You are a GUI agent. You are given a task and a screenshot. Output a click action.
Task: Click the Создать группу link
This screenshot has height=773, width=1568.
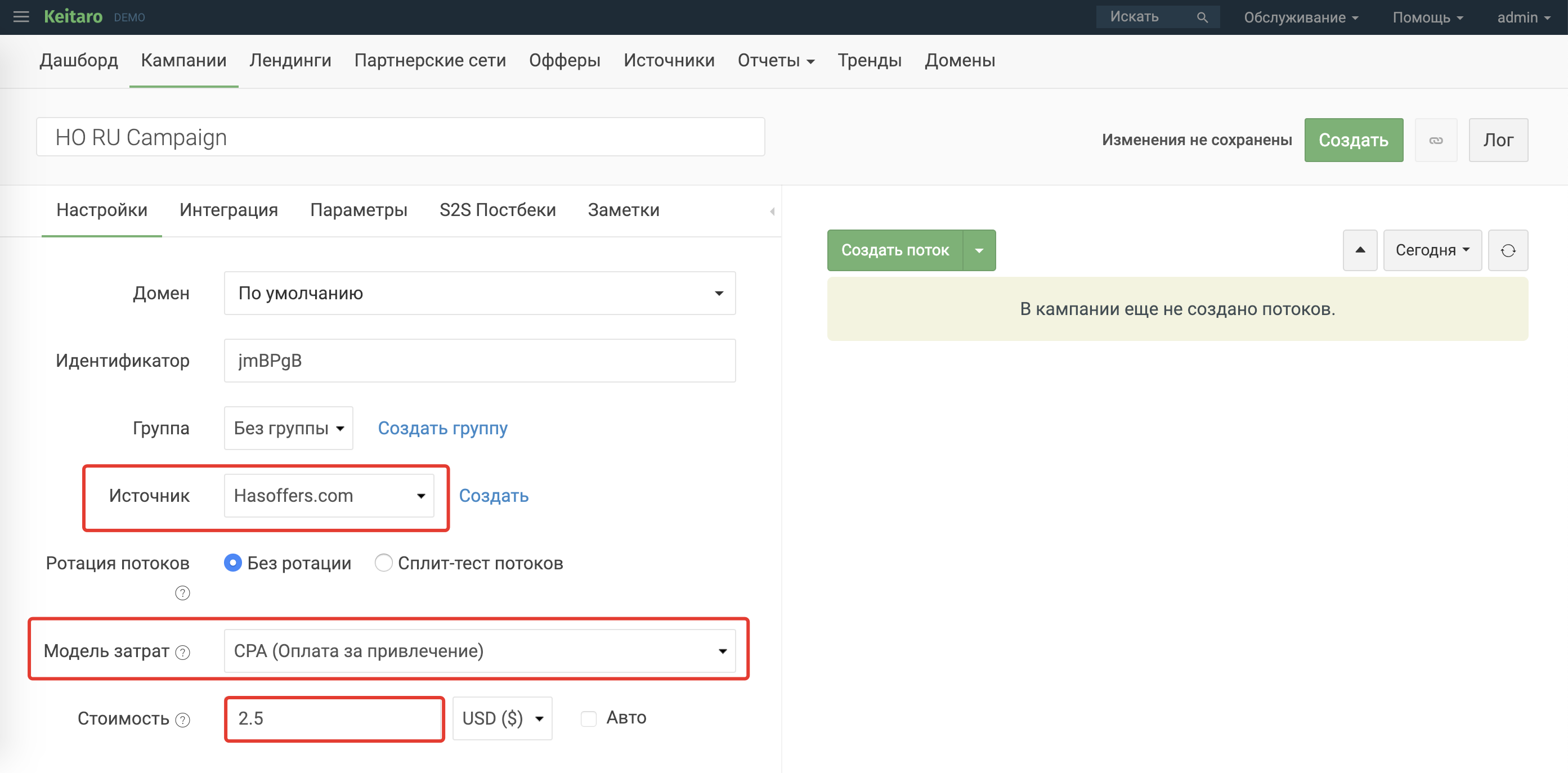click(x=442, y=428)
